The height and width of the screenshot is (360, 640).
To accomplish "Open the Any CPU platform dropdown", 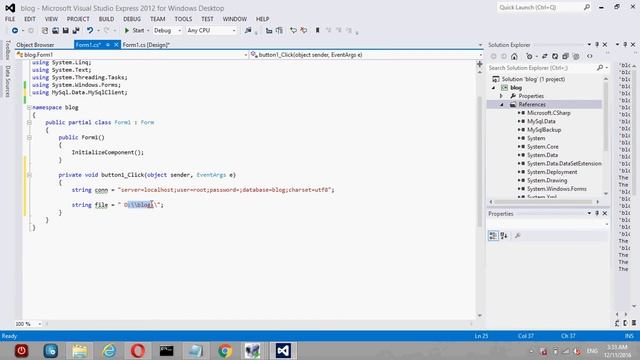I will point(211,30).
